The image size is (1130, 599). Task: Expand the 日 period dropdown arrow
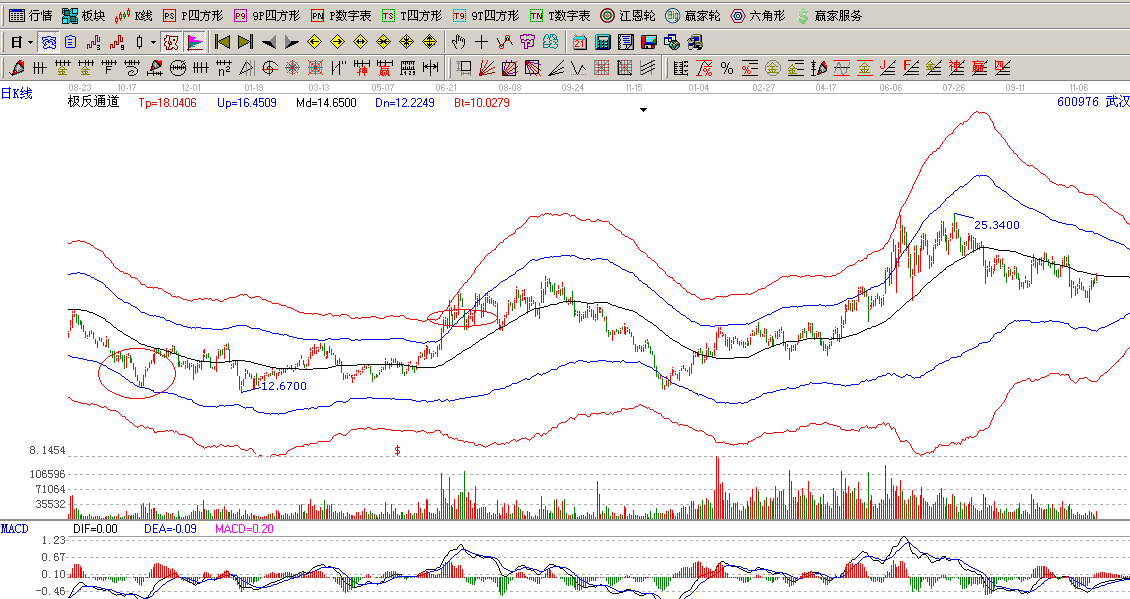[x=31, y=43]
